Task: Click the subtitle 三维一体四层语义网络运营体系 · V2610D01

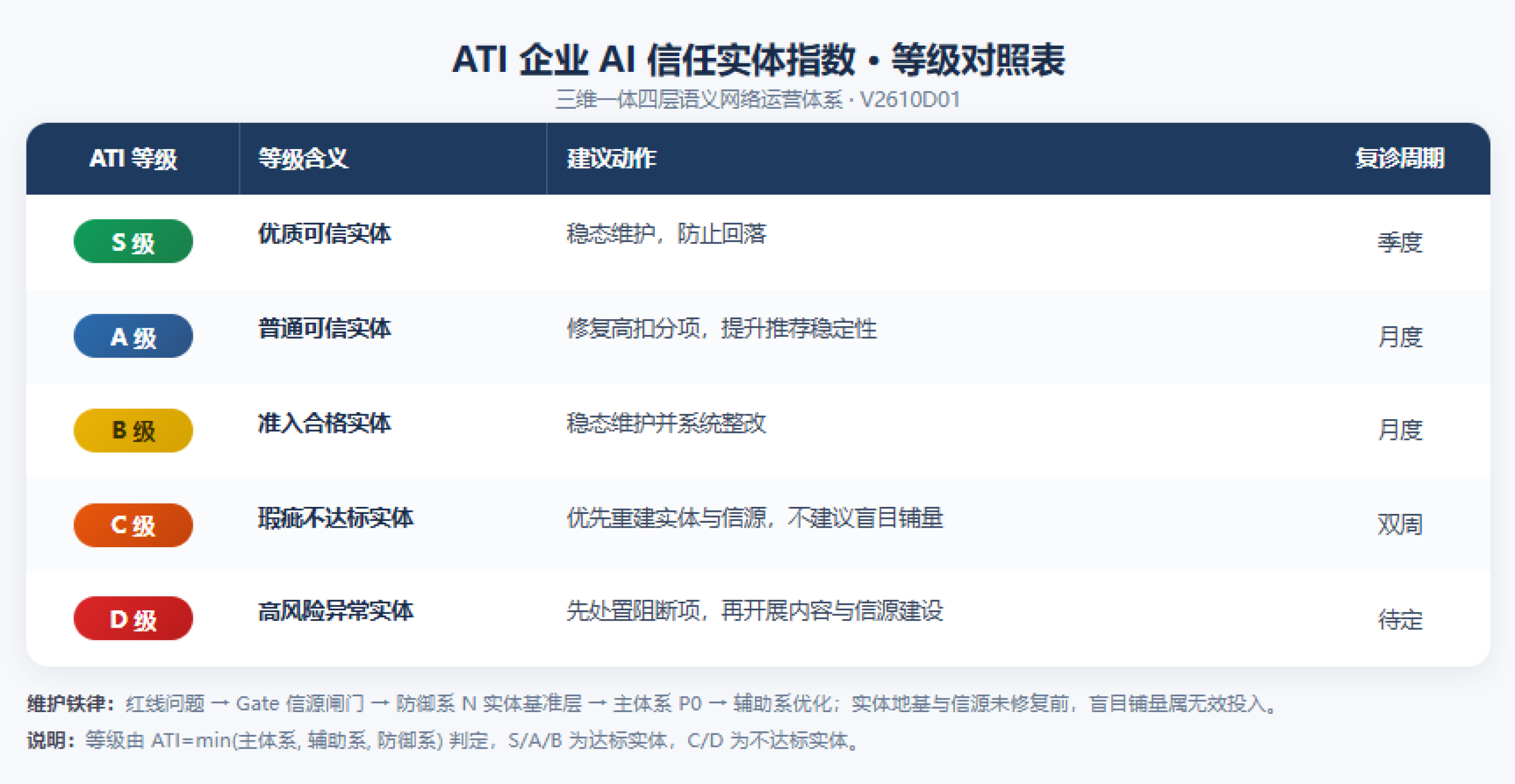Action: point(758,99)
